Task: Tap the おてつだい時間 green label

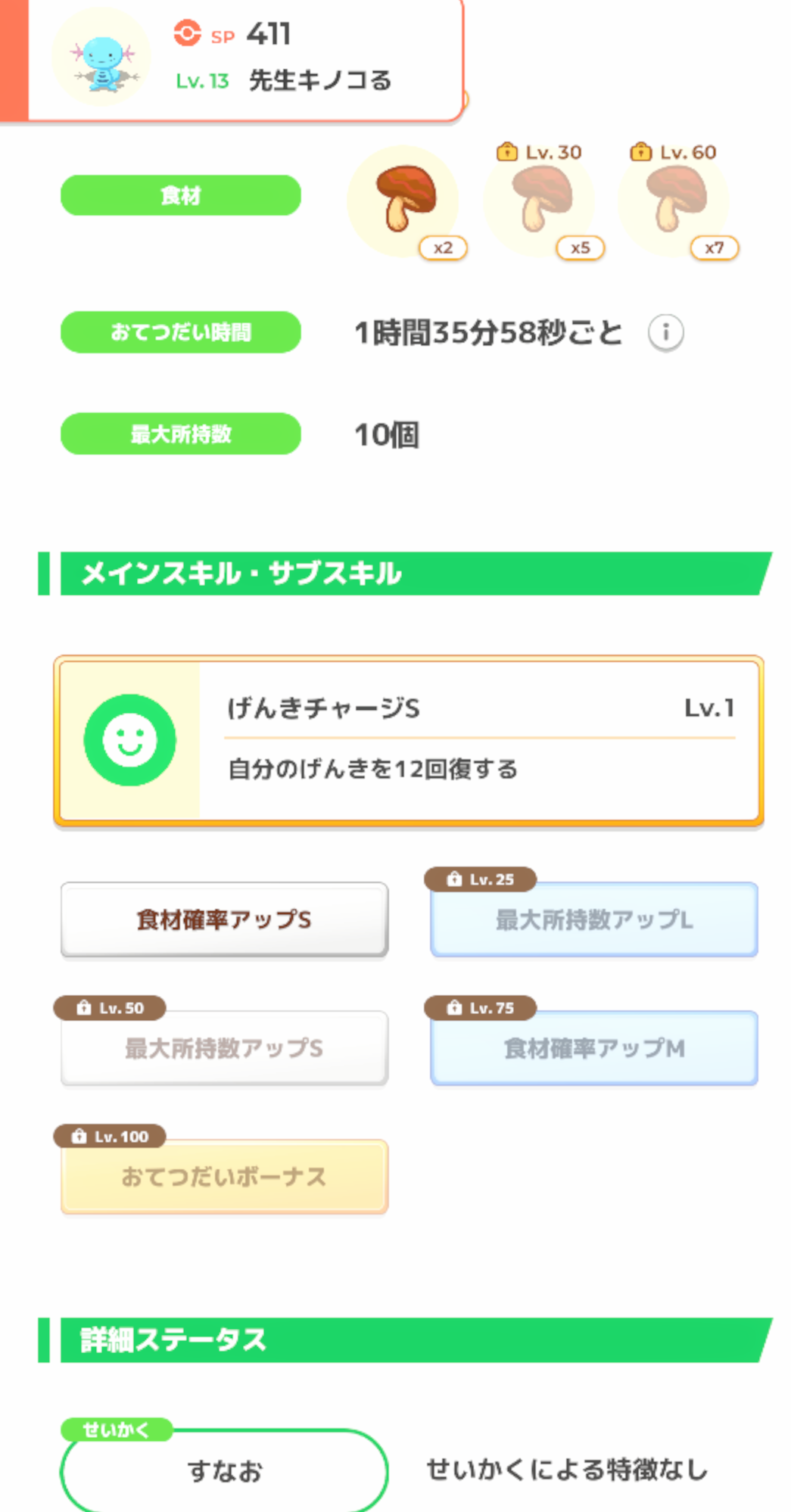Action: (180, 332)
